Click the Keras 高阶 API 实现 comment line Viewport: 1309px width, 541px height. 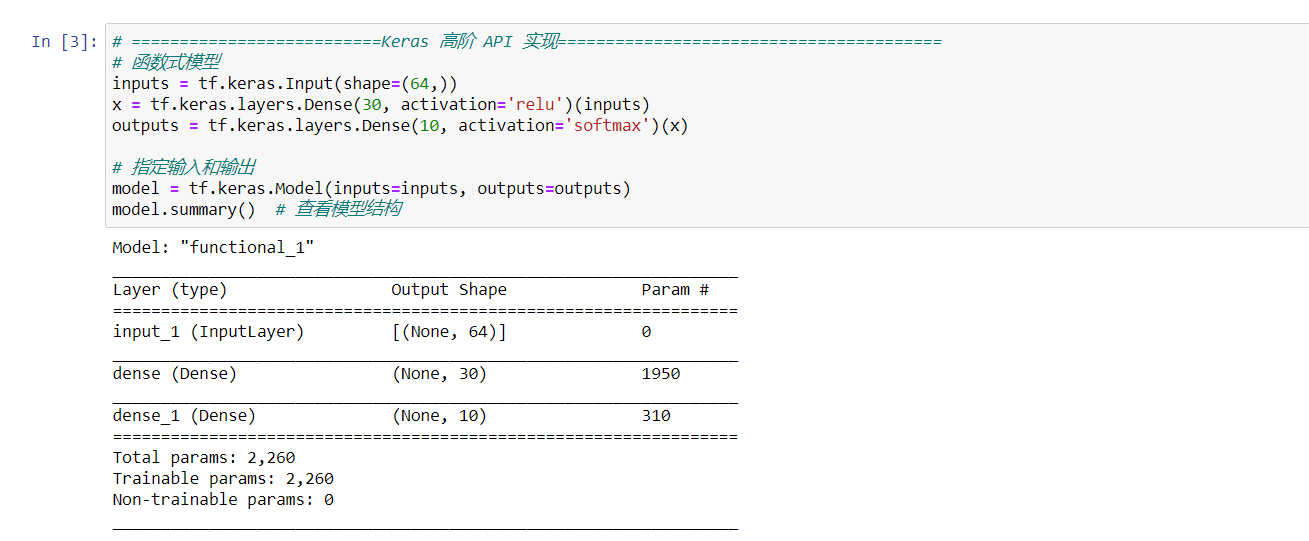point(527,41)
